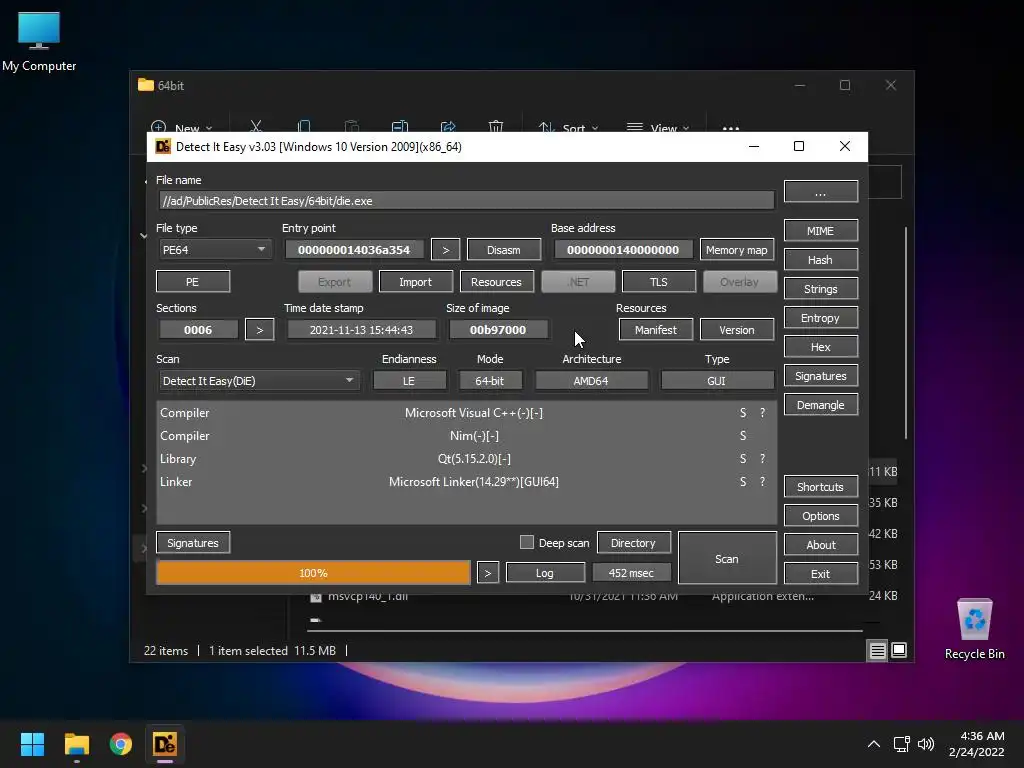Viewport: 1024px width, 768px height.
Task: Open the Hash tool
Action: click(820, 260)
